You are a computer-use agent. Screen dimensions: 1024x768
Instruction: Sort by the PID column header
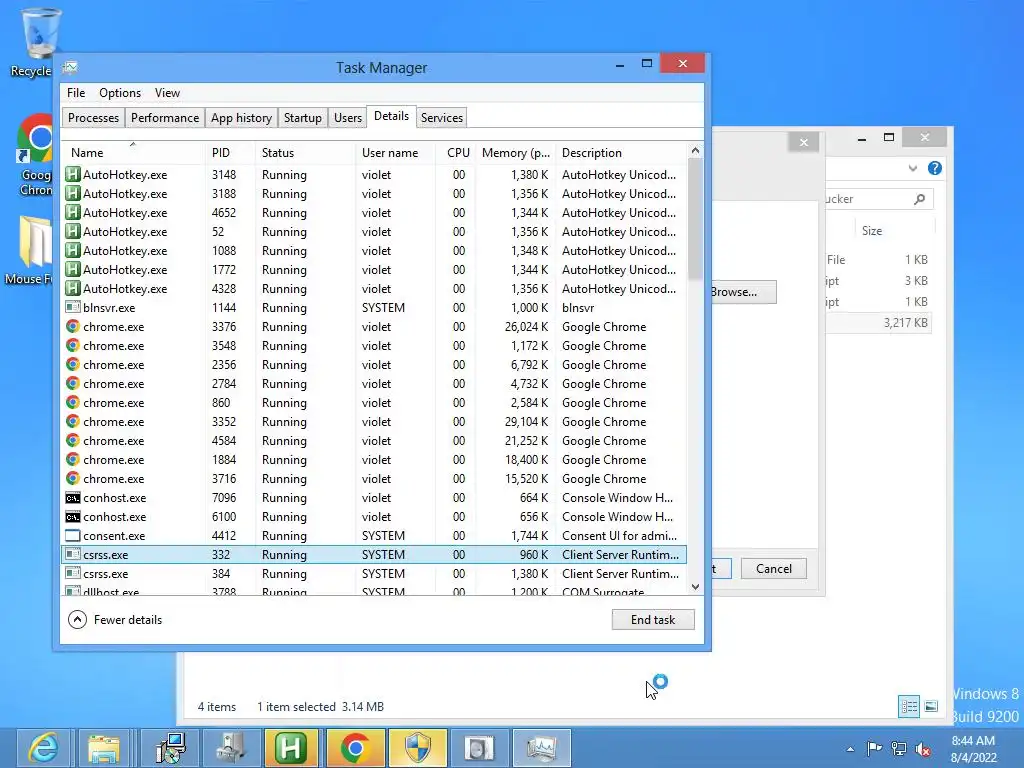pos(229,153)
